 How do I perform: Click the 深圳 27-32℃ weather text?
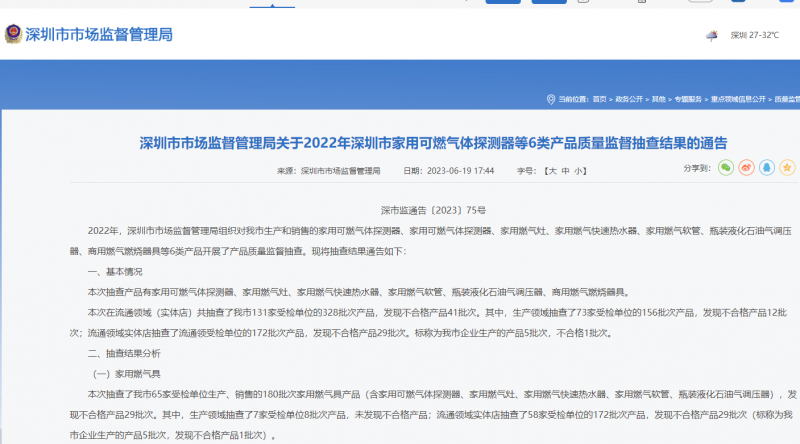click(754, 35)
